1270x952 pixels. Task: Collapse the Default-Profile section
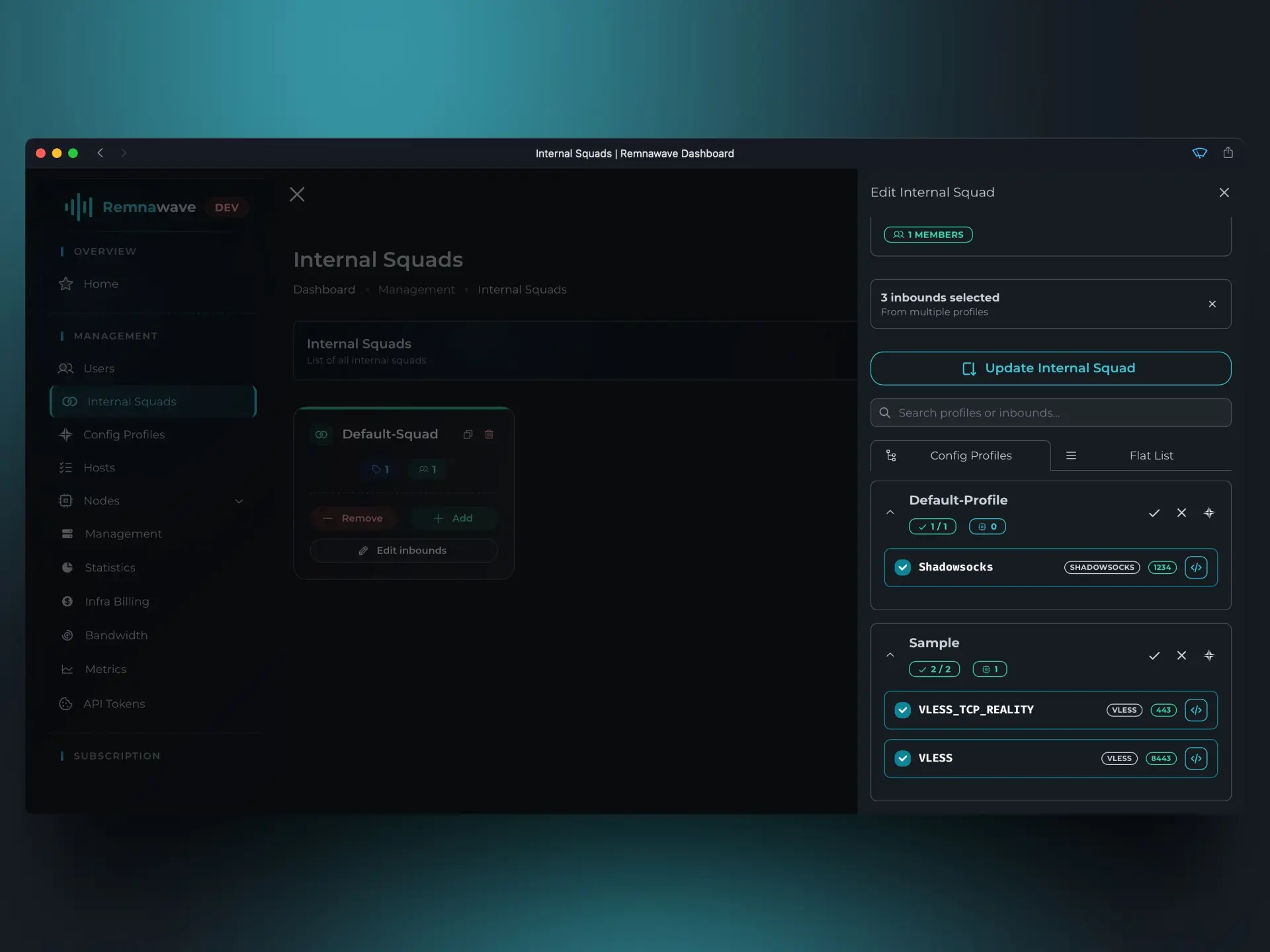[890, 513]
